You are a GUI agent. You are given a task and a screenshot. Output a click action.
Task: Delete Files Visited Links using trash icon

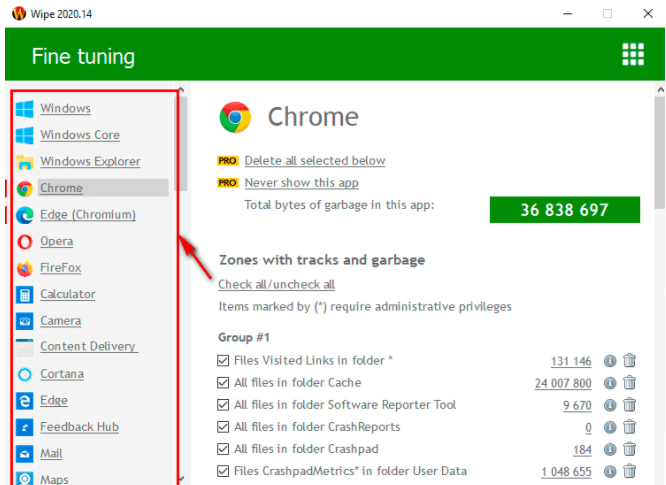[629, 361]
